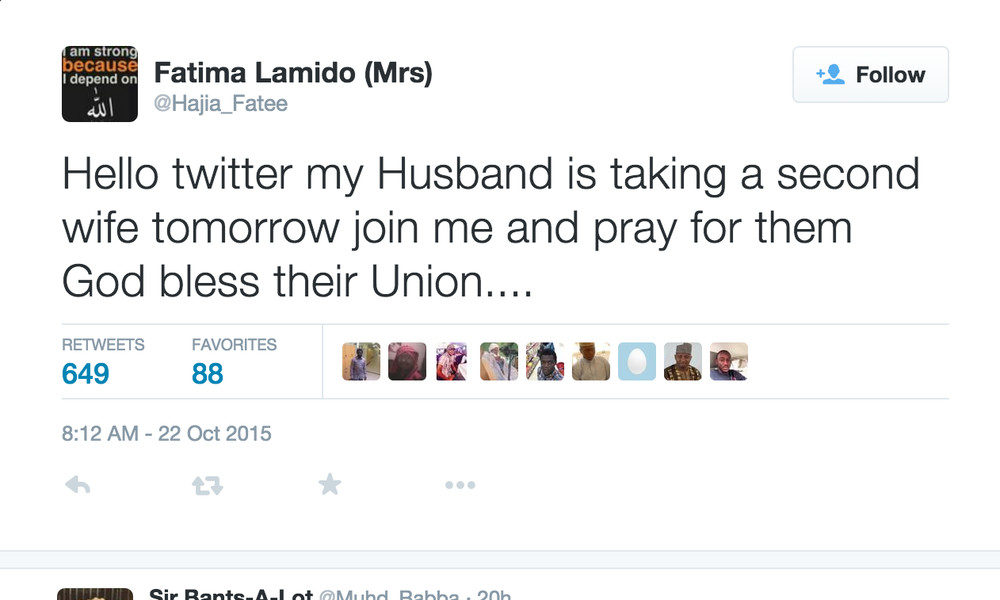
Task: Retweet Fatima Lamido's tweet
Action: (x=207, y=486)
